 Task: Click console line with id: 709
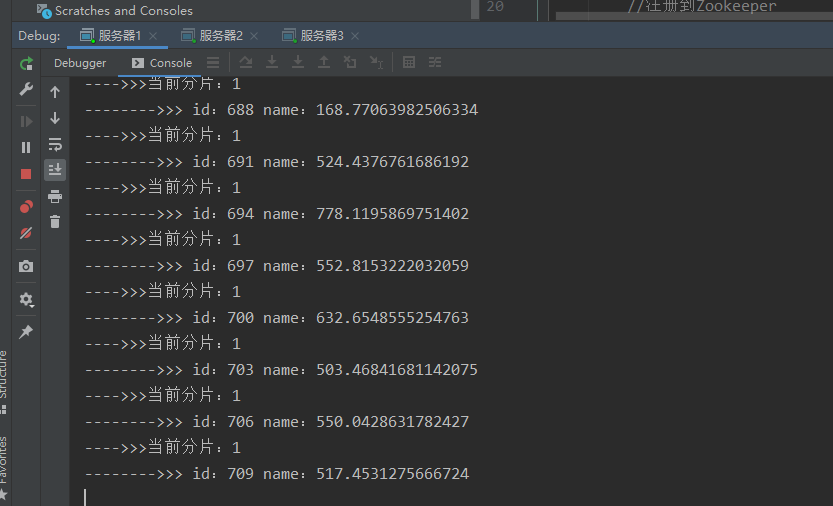click(x=277, y=474)
